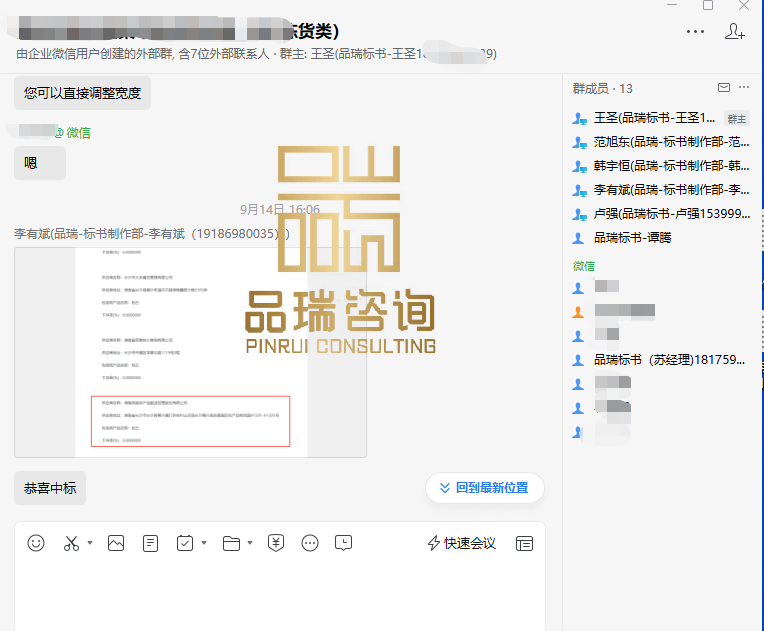The width and height of the screenshot is (764, 631).
Task: Open the three-dot menu in 群成员 panel
Action: click(745, 88)
